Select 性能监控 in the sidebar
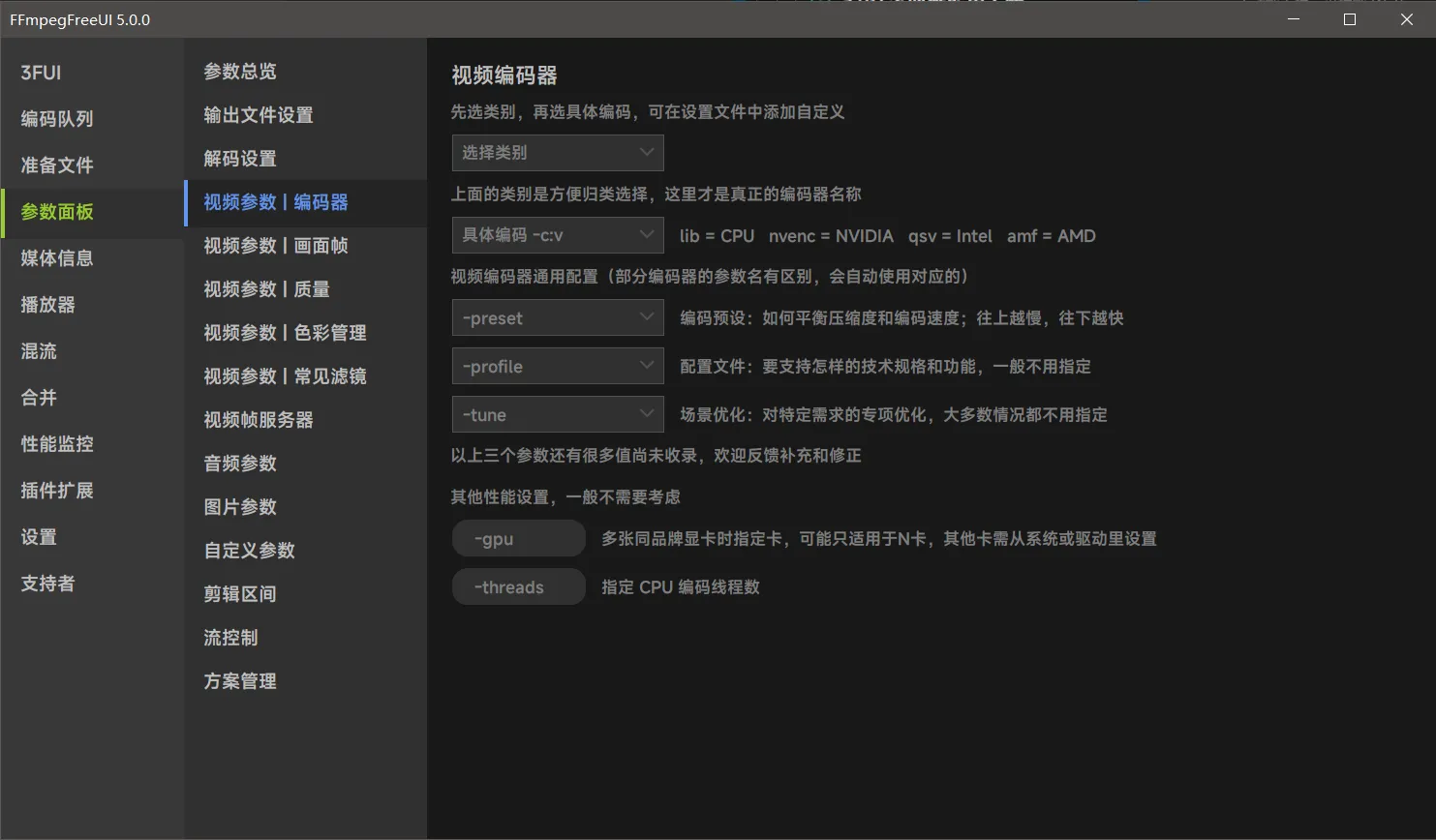 pos(57,444)
